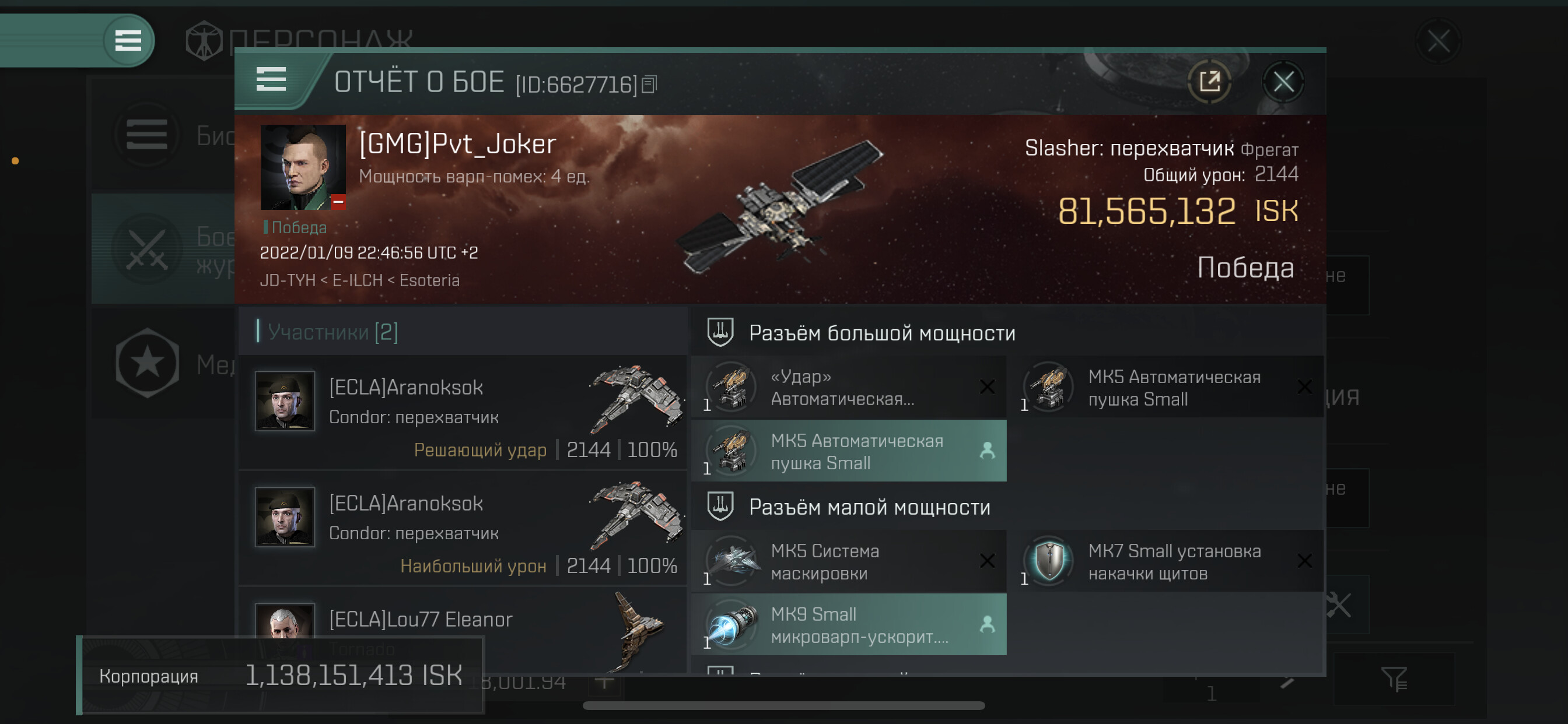Copy the battle report ID
This screenshot has width=1568, height=724.
[649, 85]
